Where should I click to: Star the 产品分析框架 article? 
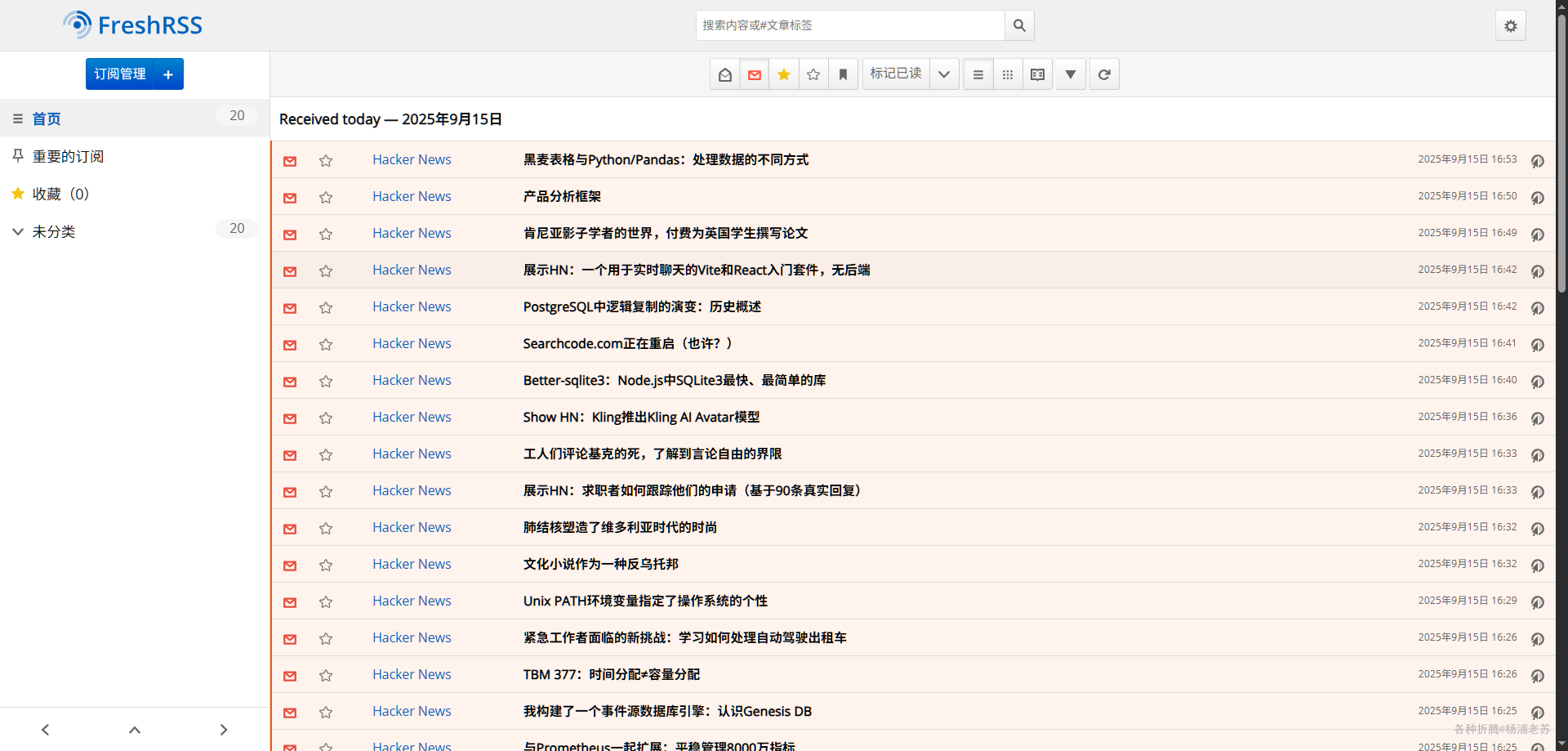(326, 197)
